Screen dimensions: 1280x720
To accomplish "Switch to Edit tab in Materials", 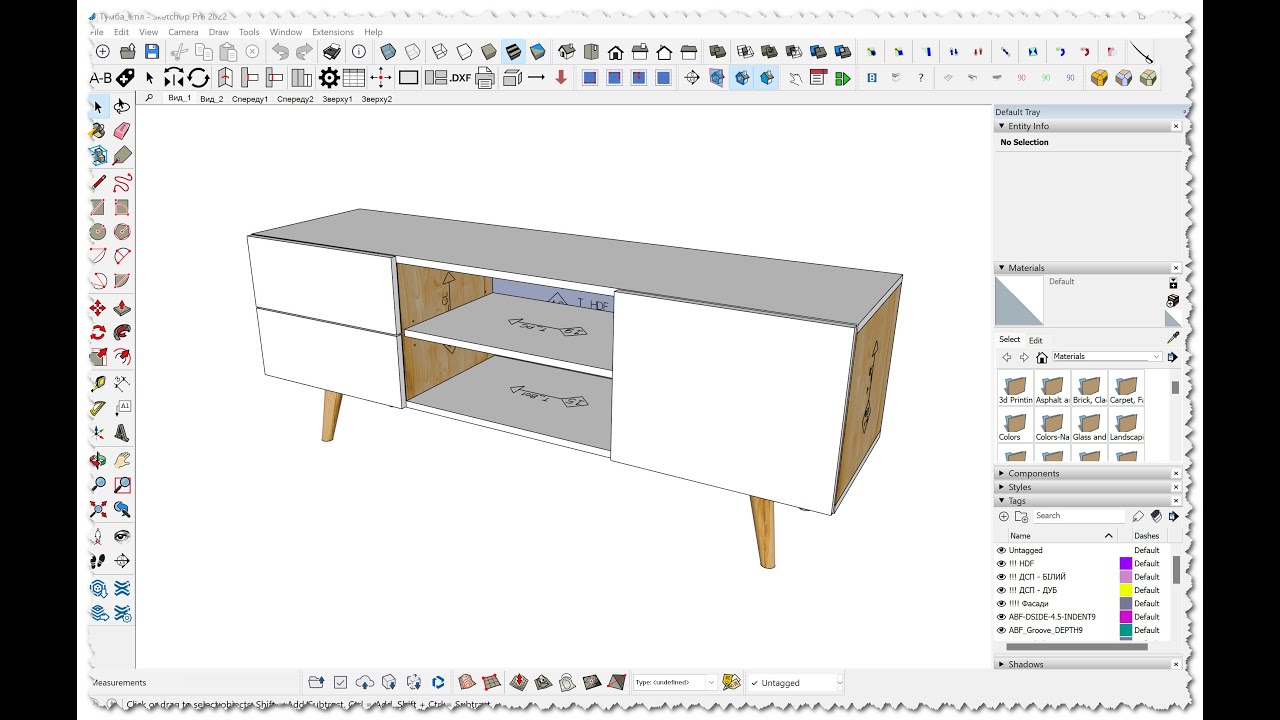I will coord(1036,340).
